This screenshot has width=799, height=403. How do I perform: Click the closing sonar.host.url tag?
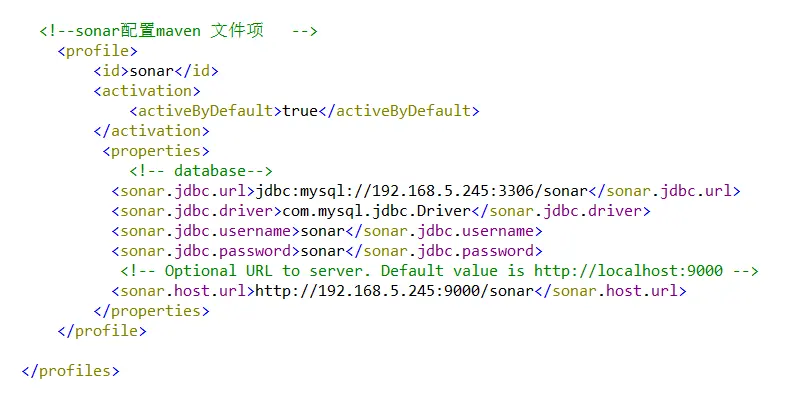point(612,291)
